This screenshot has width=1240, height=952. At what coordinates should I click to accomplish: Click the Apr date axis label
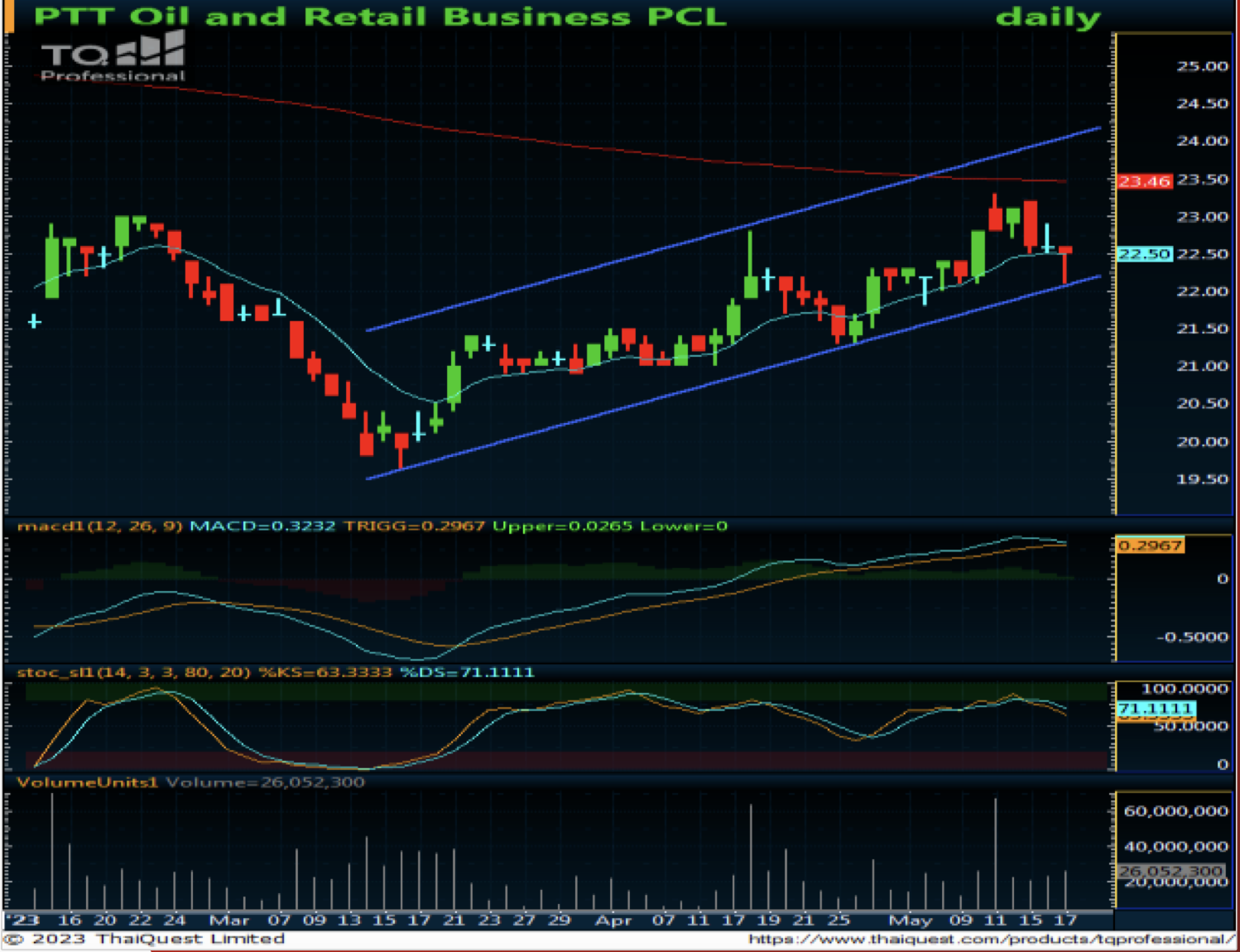click(613, 921)
